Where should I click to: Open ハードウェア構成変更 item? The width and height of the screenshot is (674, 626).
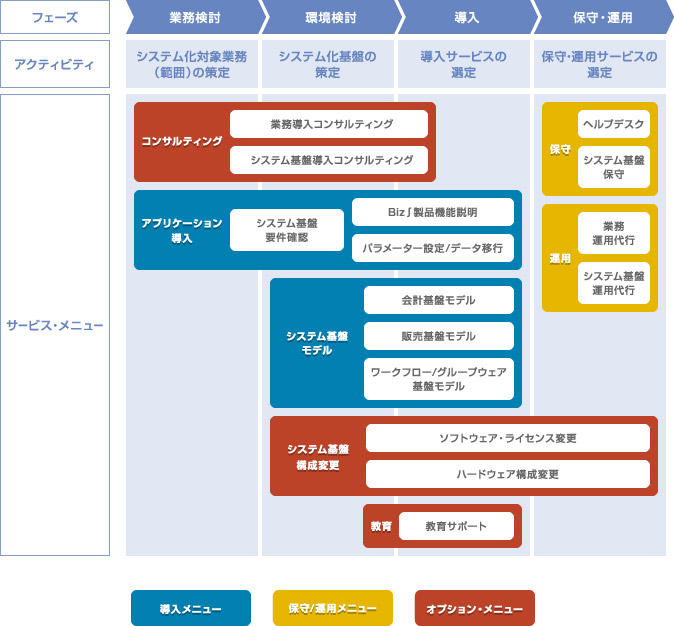tap(508, 474)
